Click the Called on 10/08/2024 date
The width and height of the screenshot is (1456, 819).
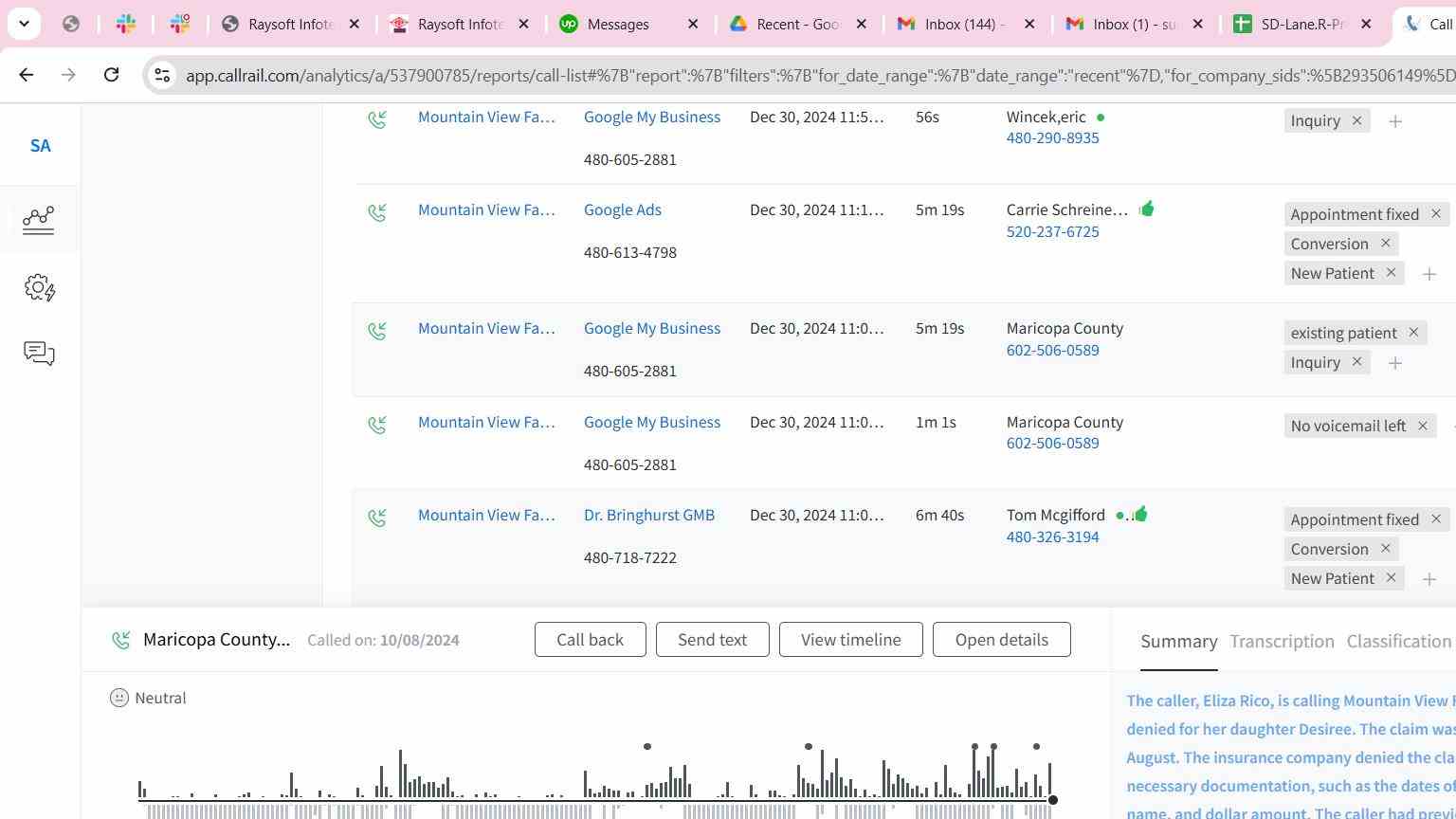pyautogui.click(x=383, y=640)
